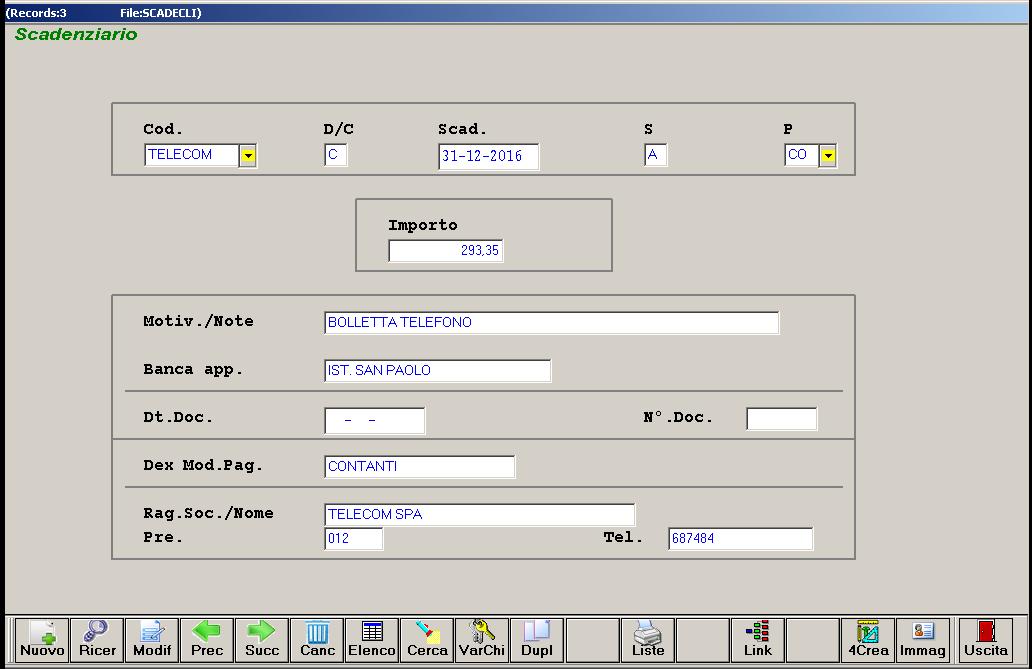Click the empty N°.Doc. field
The image size is (1032, 669).
click(782, 419)
